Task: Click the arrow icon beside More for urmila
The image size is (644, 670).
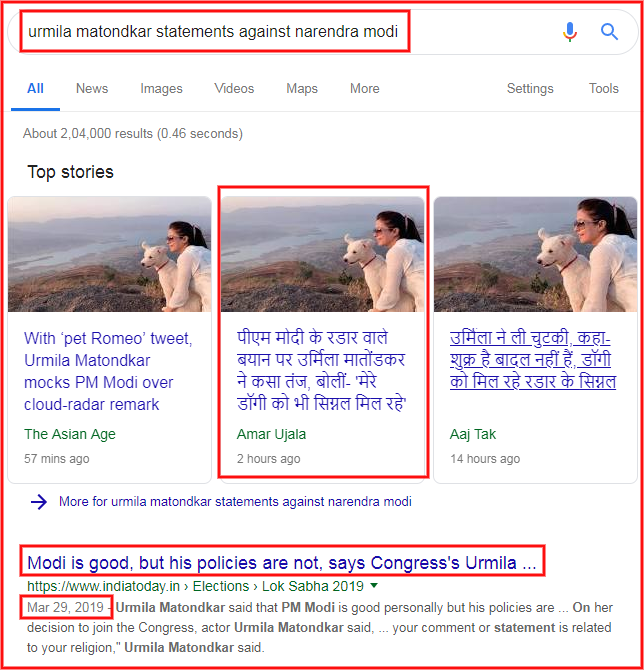Action: tap(39, 502)
